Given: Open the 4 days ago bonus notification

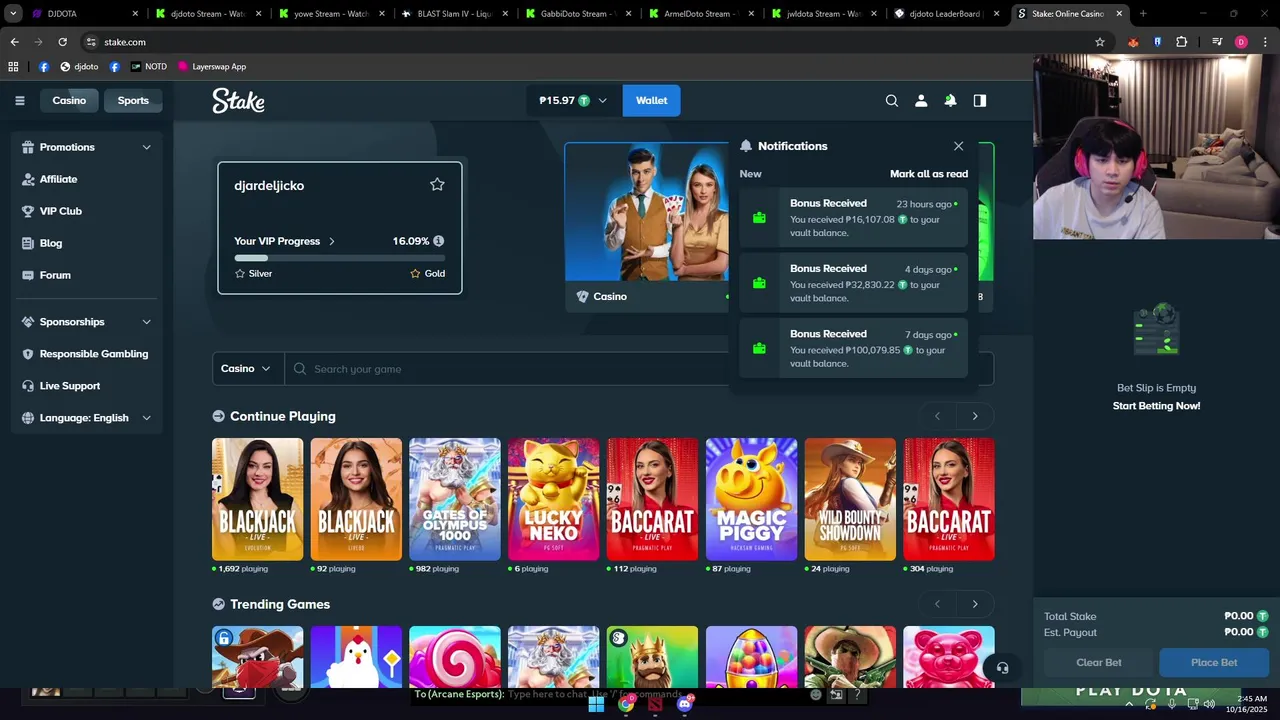Looking at the screenshot, I should [x=854, y=283].
